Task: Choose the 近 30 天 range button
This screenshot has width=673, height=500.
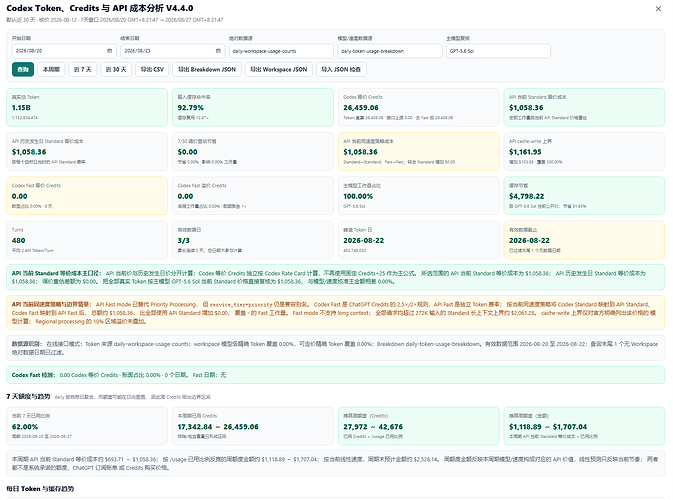Action: coord(116,69)
